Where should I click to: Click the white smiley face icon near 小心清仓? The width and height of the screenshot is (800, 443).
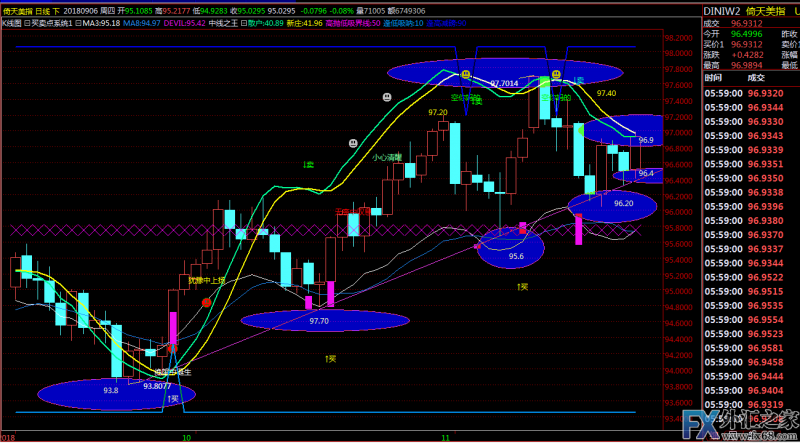[x=353, y=144]
